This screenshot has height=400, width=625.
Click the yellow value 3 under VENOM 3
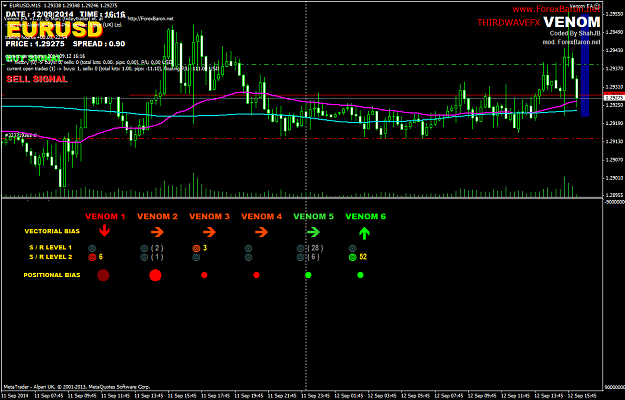(205, 248)
